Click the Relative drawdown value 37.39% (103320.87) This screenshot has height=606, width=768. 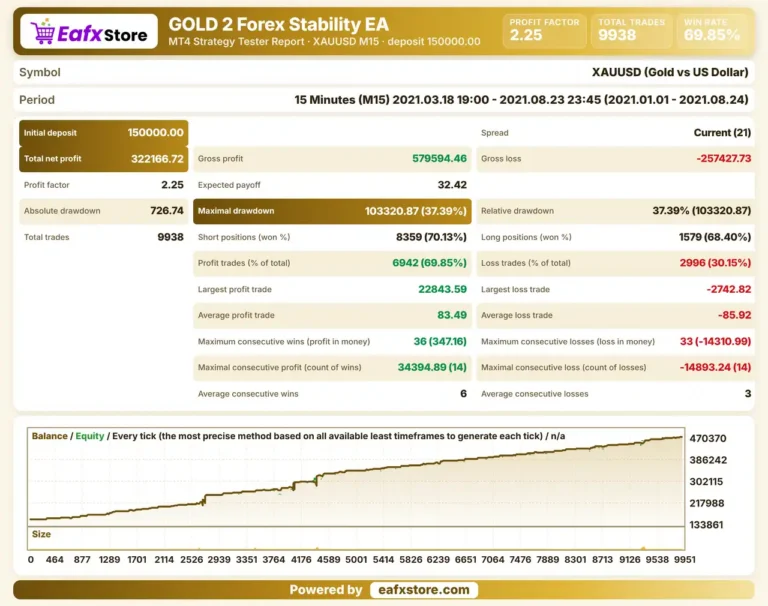point(701,211)
